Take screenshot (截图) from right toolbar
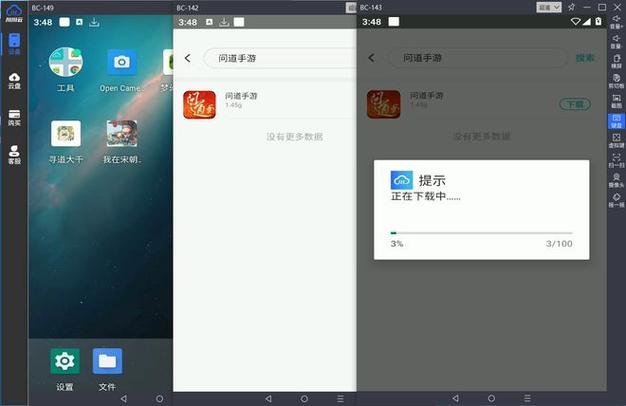This screenshot has width=626, height=406. (x=616, y=101)
